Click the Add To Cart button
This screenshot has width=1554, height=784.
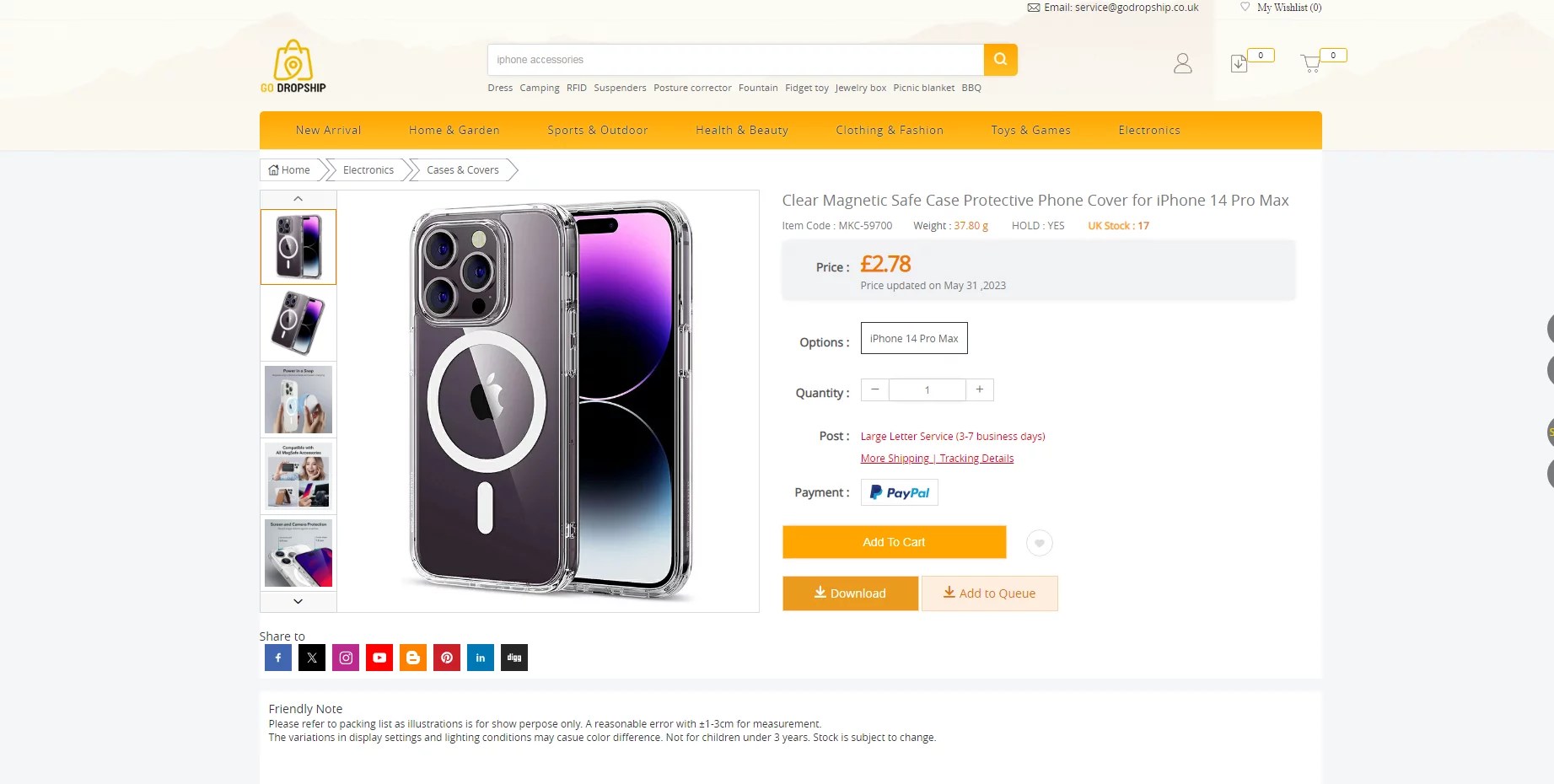coord(893,542)
